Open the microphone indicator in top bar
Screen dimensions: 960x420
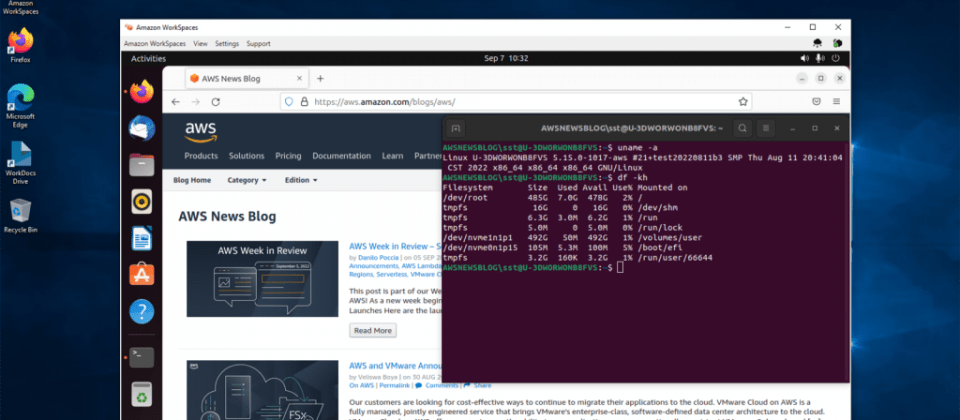820,59
